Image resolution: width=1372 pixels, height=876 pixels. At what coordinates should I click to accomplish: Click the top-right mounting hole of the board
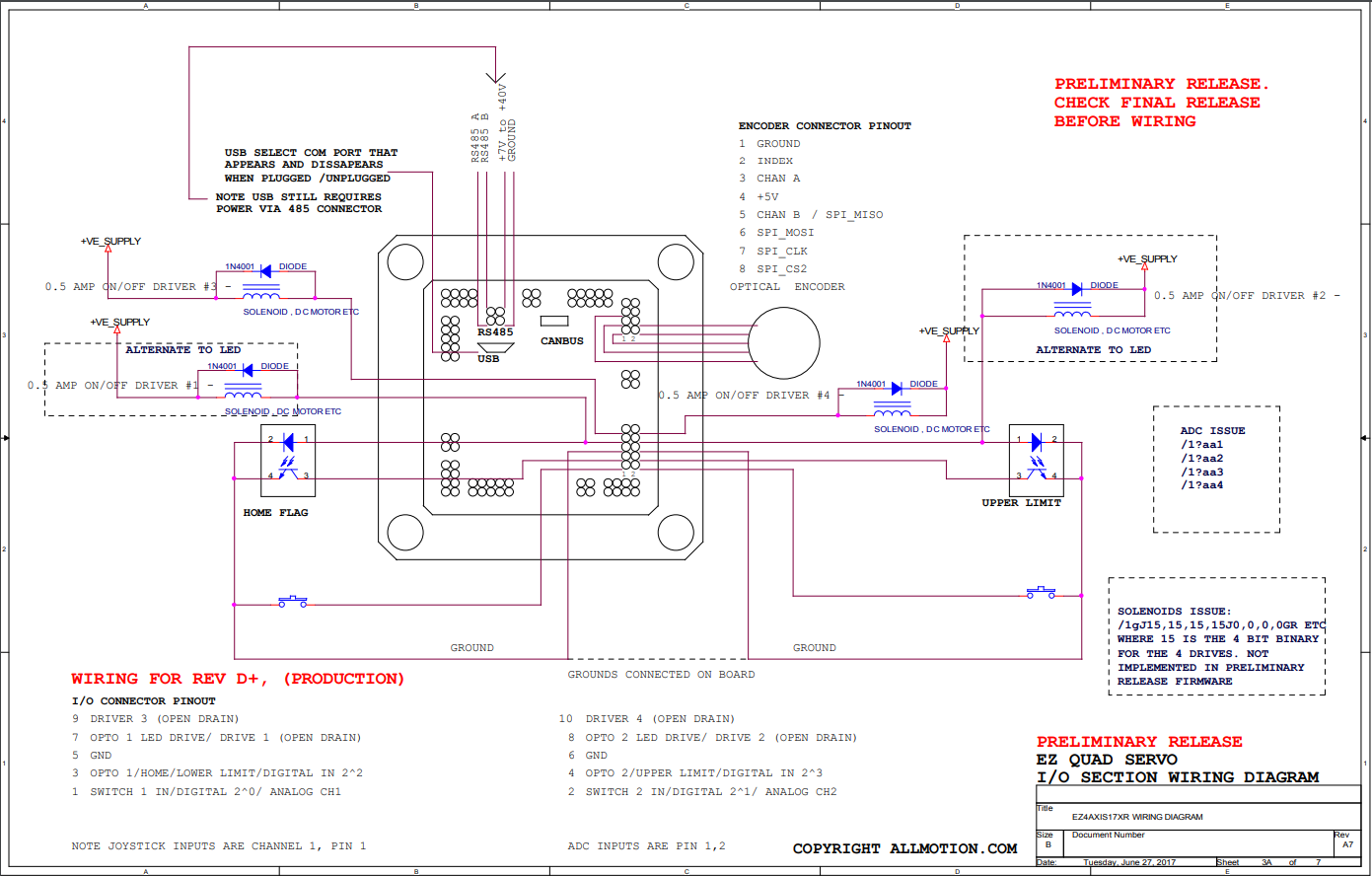[x=676, y=262]
